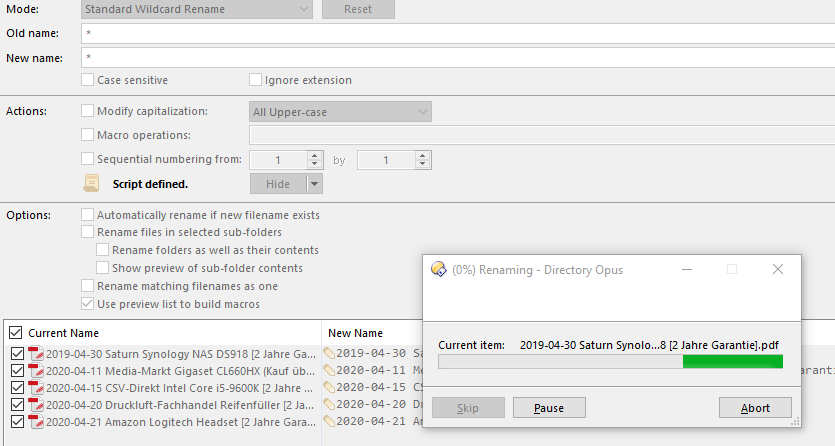Image resolution: width=835 pixels, height=446 pixels.
Task: Select file name '2020-04-15 CSV-Direkt Intel Core i5-9600K'
Action: coord(181,388)
